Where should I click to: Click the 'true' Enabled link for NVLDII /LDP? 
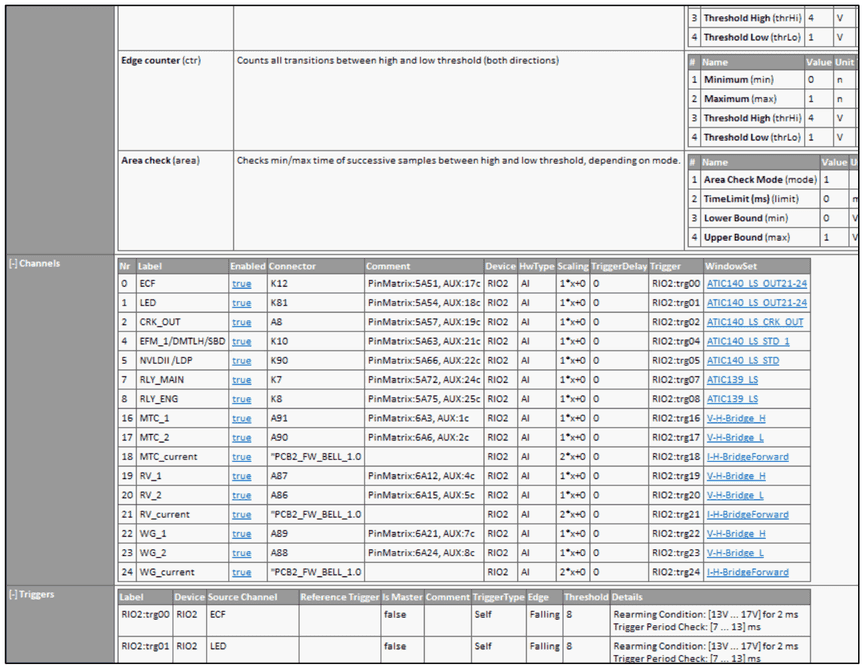pos(241,361)
